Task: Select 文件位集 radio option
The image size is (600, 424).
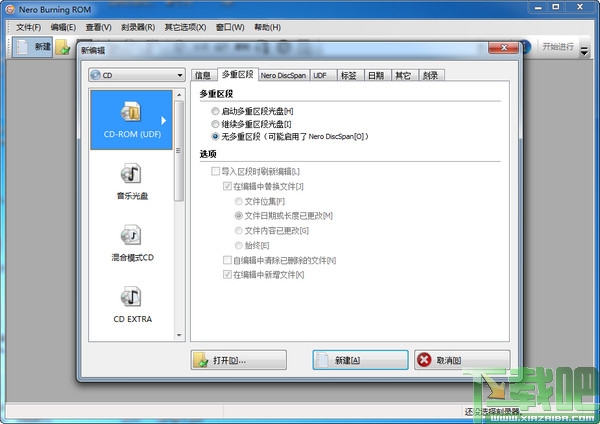Action: 239,201
